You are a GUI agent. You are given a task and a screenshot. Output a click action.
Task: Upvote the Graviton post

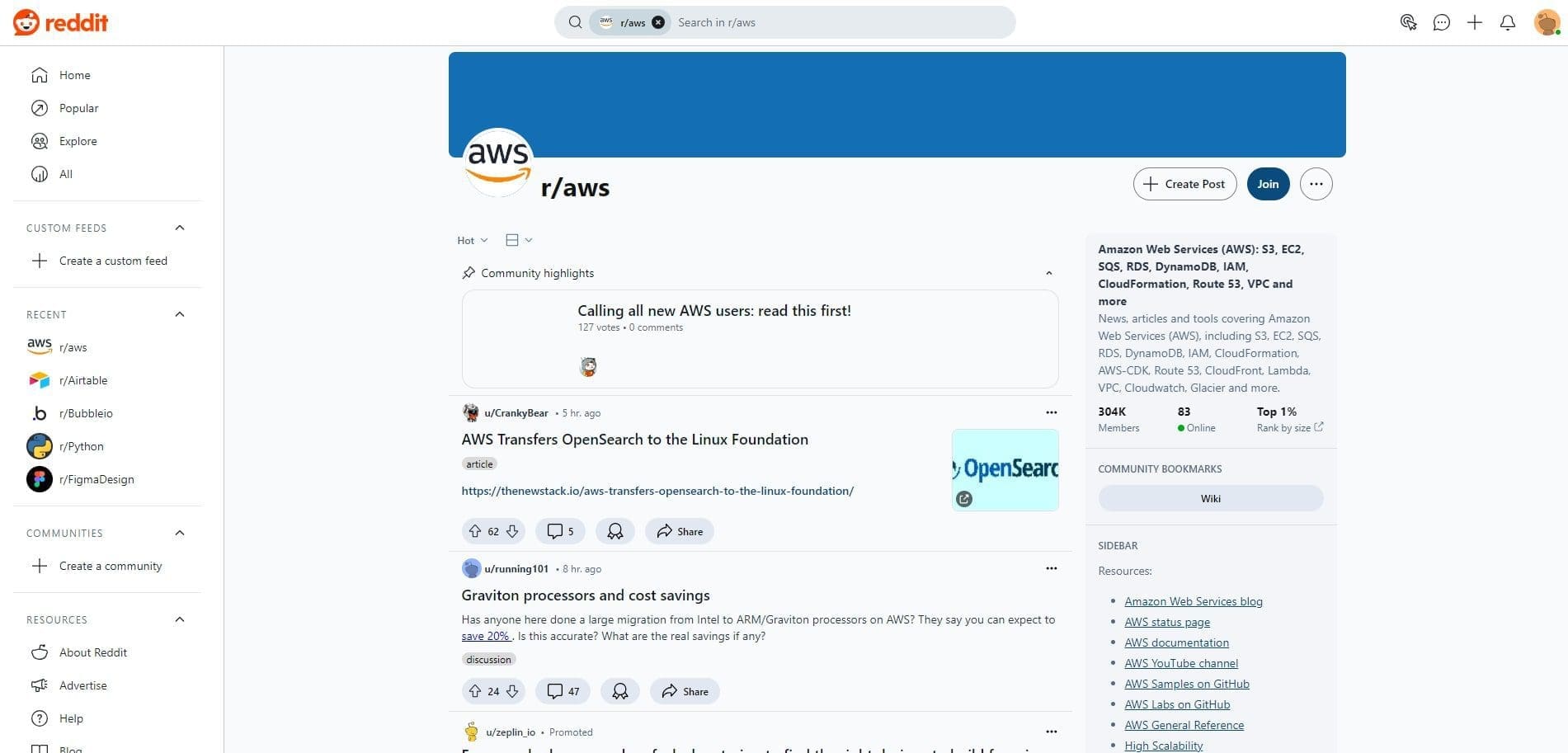pyautogui.click(x=475, y=691)
